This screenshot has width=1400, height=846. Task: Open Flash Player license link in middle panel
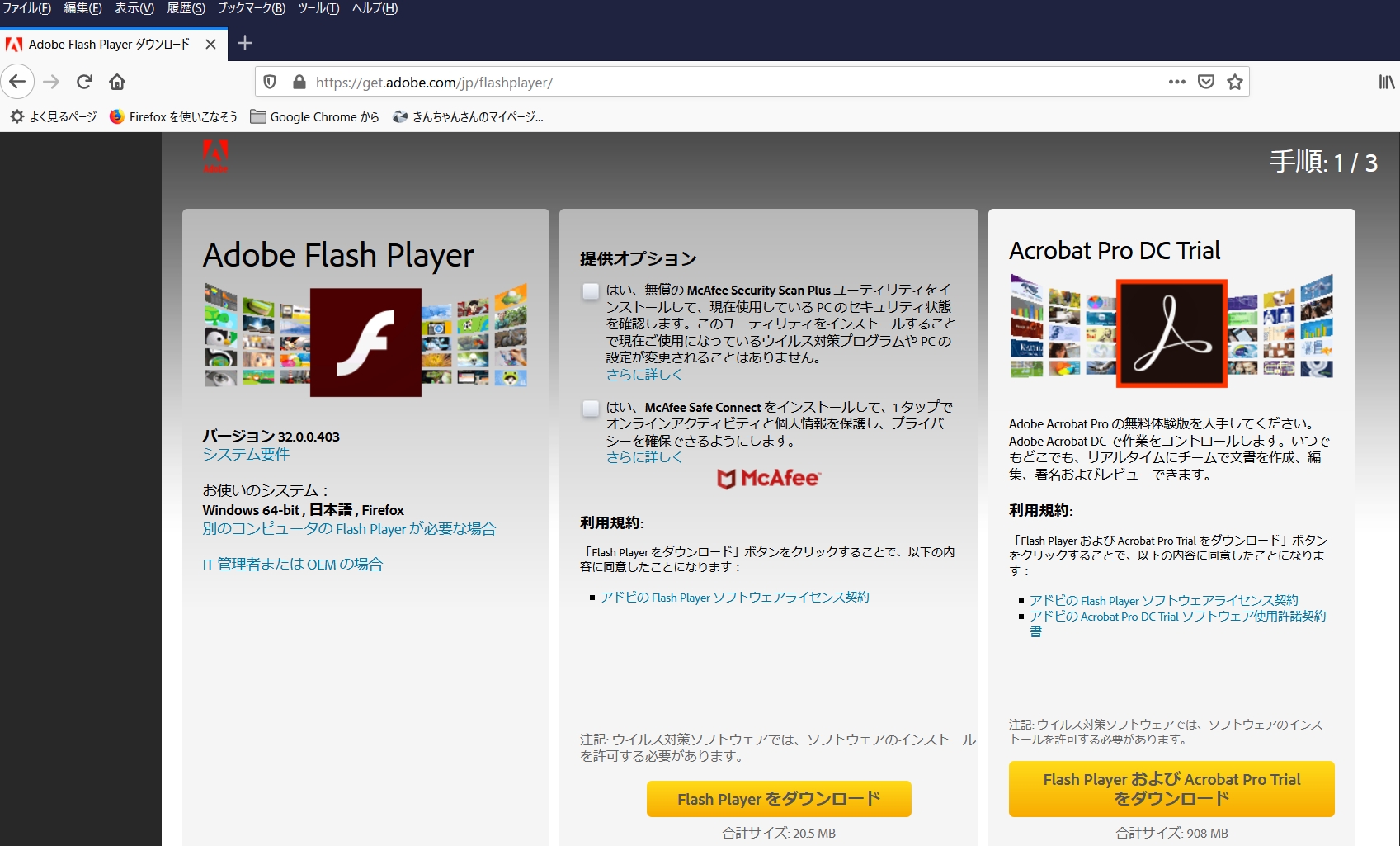click(x=735, y=597)
